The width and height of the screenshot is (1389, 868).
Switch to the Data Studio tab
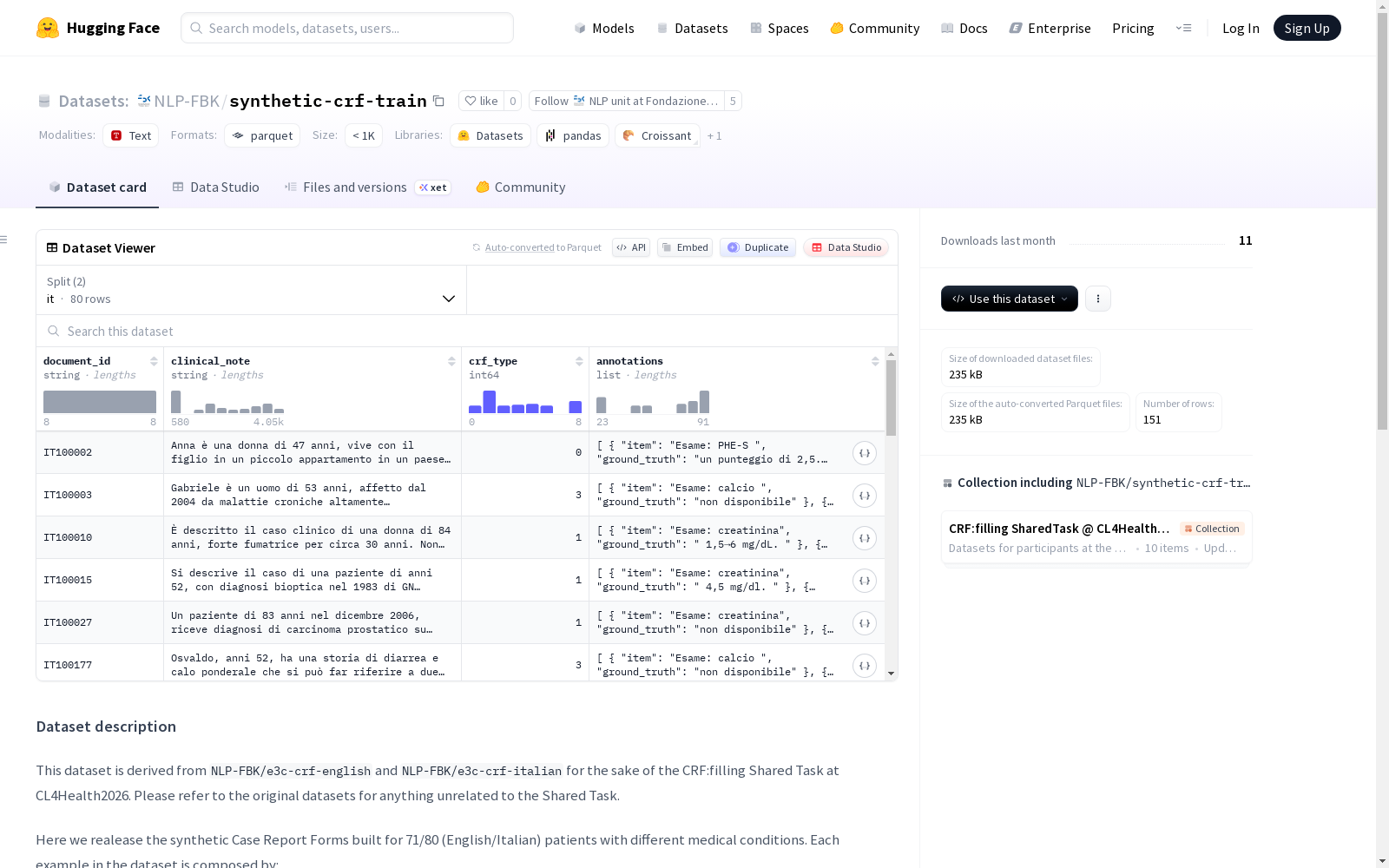(x=215, y=187)
